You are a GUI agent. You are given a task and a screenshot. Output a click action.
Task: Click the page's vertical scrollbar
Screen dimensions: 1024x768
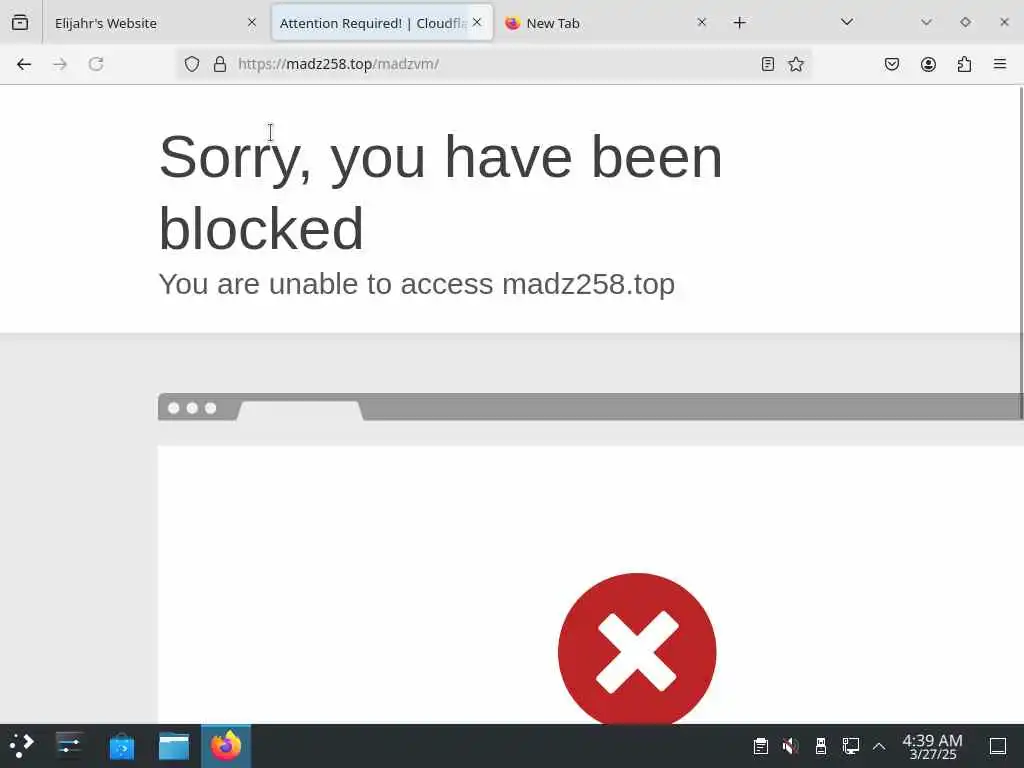[x=1021, y=253]
